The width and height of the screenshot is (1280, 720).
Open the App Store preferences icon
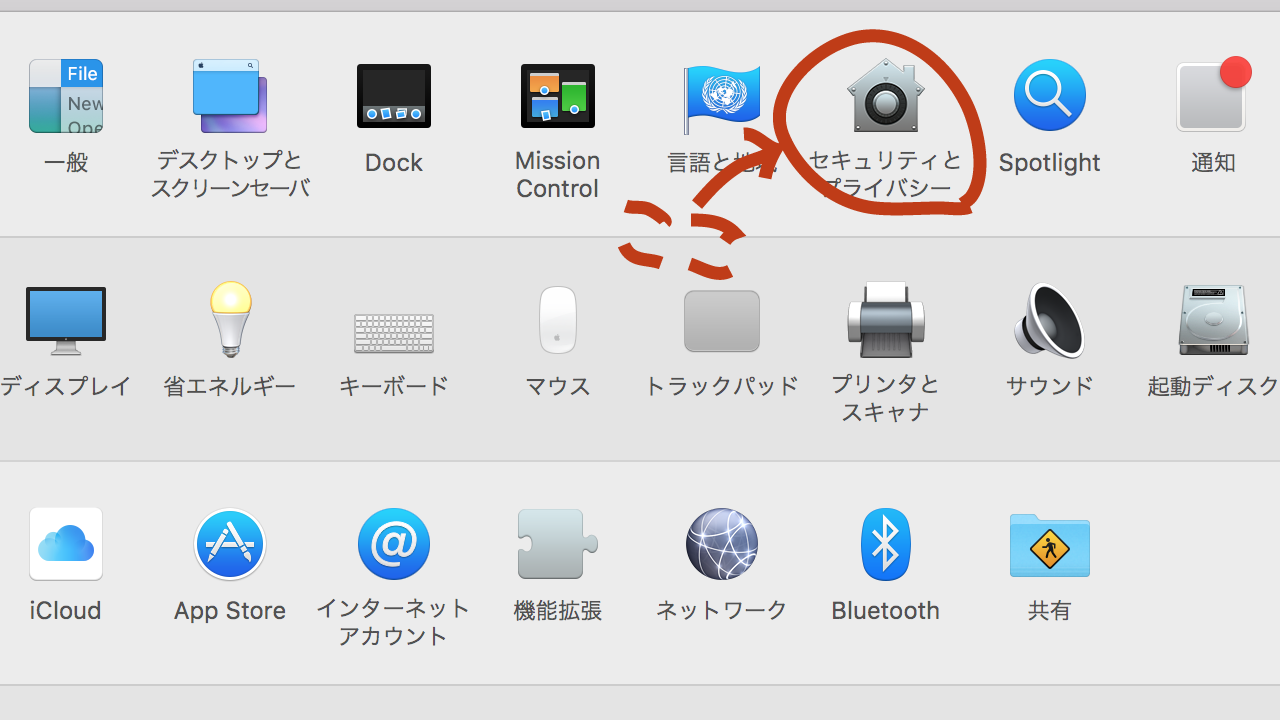coord(230,544)
